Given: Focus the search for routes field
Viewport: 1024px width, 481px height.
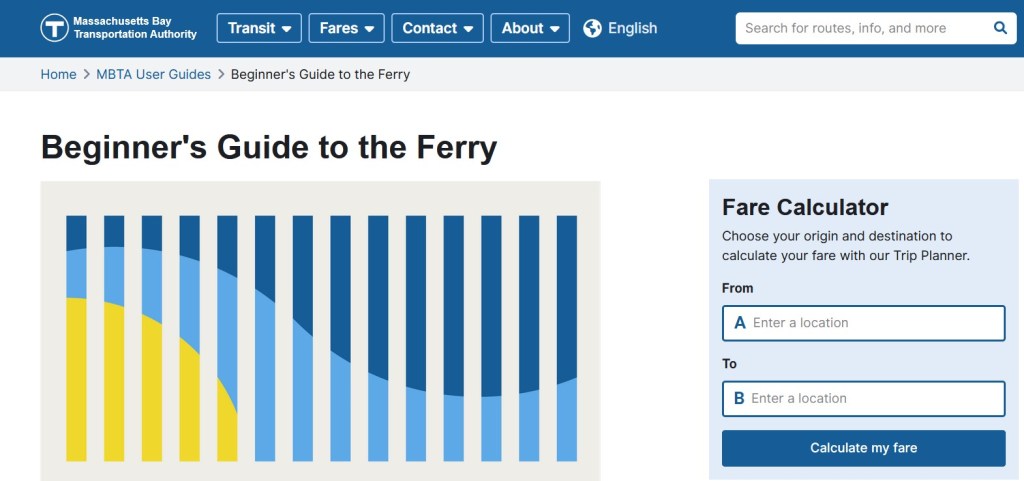Looking at the screenshot, I should coord(860,28).
